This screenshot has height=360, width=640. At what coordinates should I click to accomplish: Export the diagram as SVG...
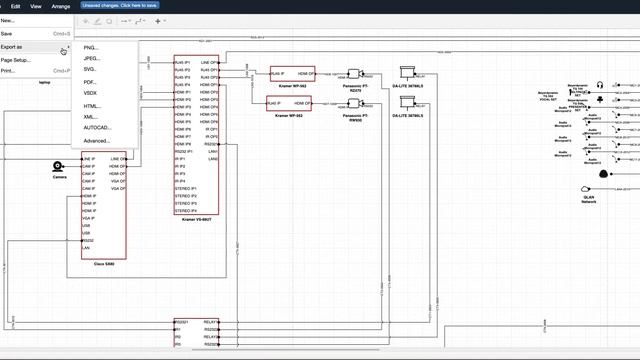click(x=104, y=69)
